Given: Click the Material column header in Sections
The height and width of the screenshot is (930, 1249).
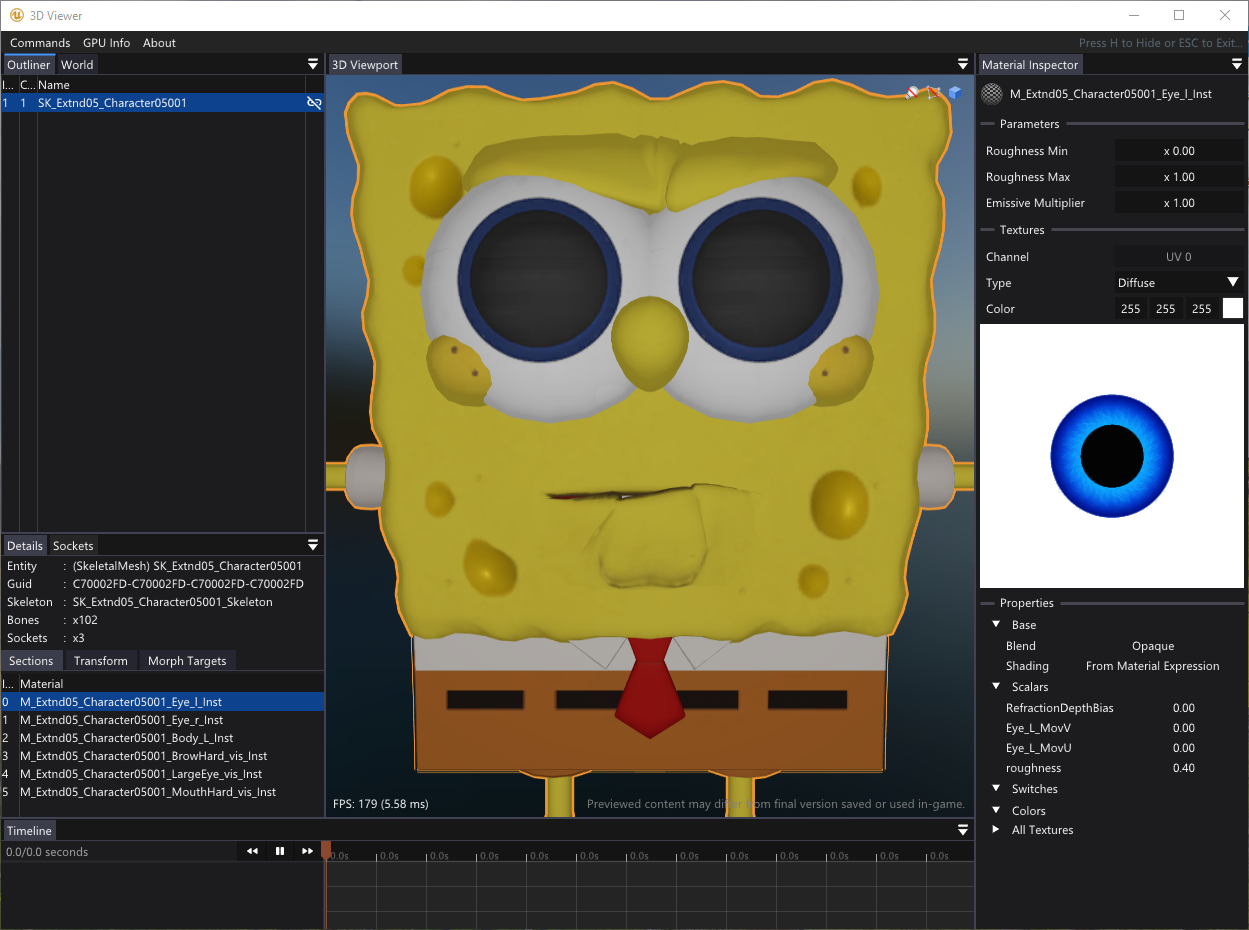Looking at the screenshot, I should pyautogui.click(x=42, y=684).
